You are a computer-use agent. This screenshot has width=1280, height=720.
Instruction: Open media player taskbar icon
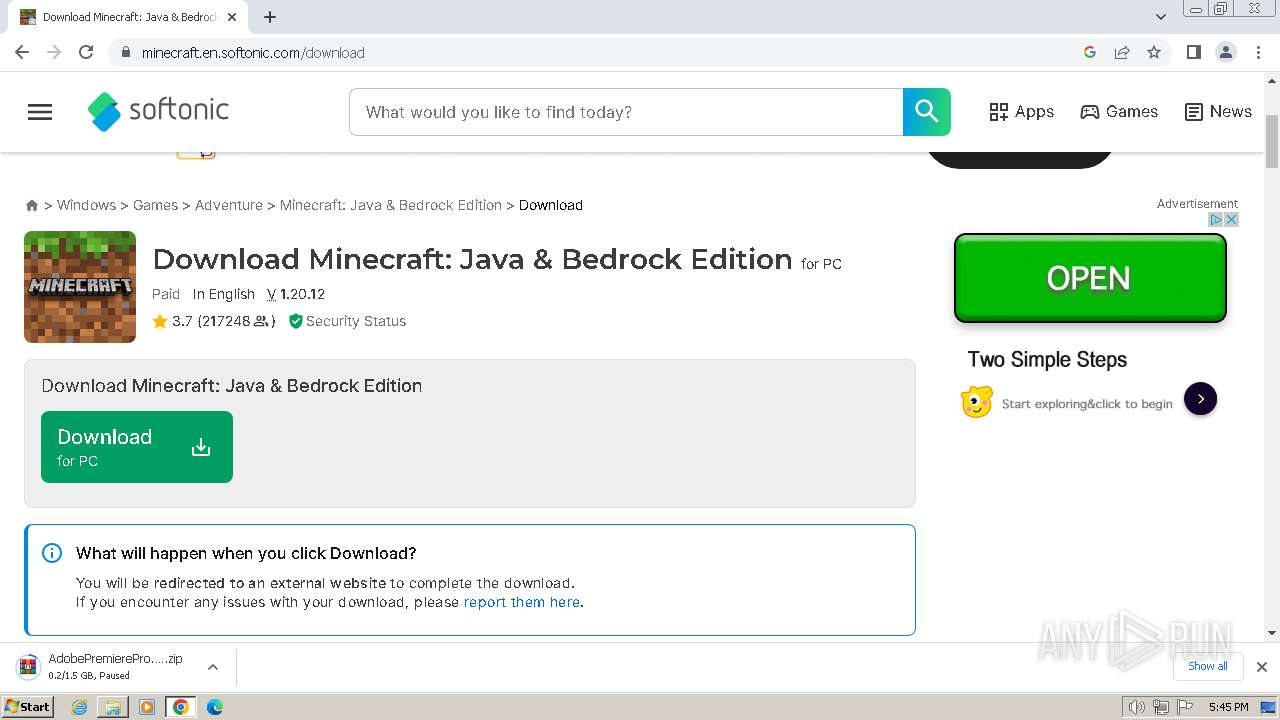click(147, 707)
